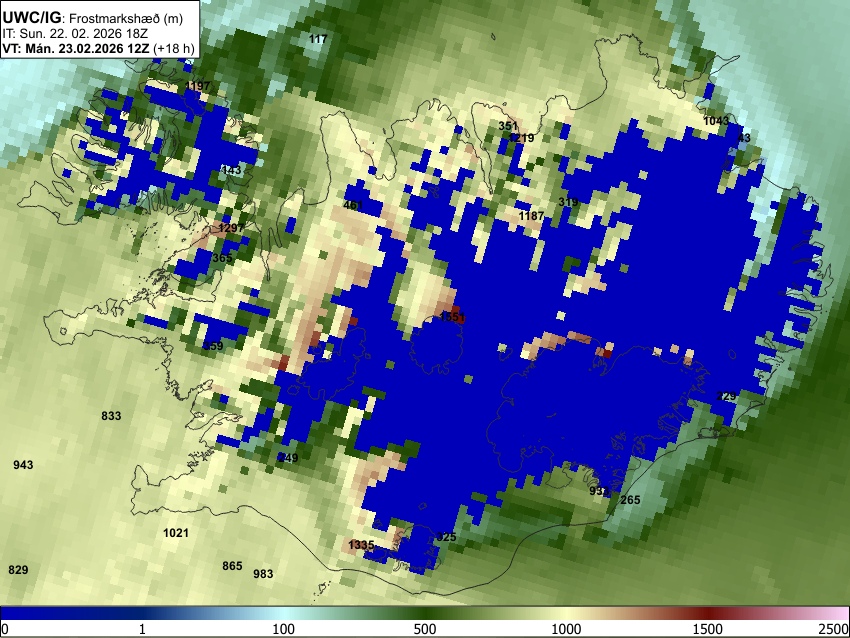850x638 pixels.
Task: Click the map value 1197
Action: click(x=197, y=86)
